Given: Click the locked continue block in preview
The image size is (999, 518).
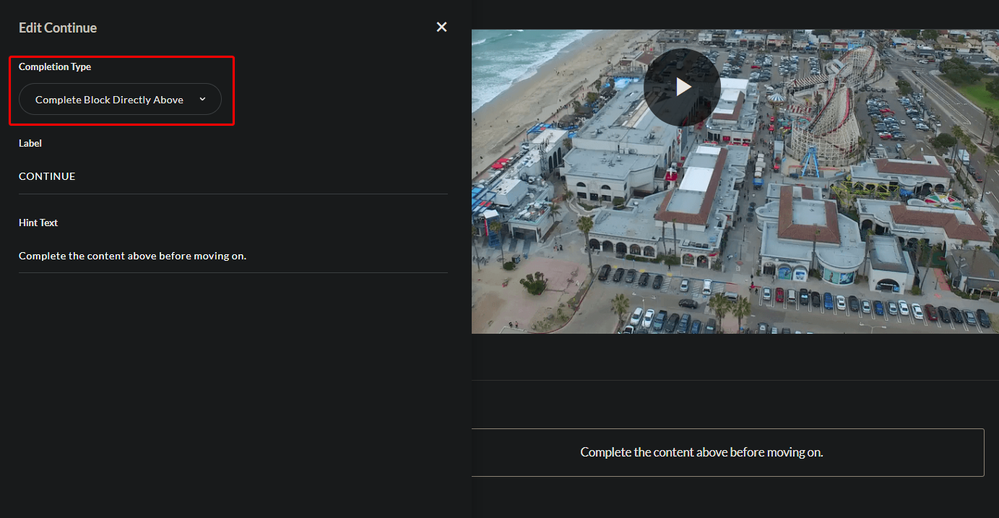Looking at the screenshot, I should click(728, 452).
